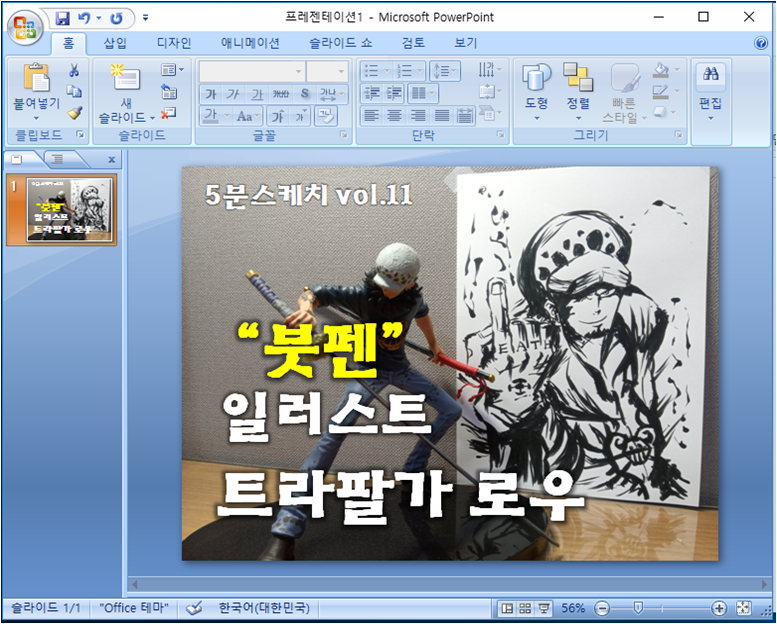Toggle italic formatting
The image size is (777, 624).
[233, 94]
